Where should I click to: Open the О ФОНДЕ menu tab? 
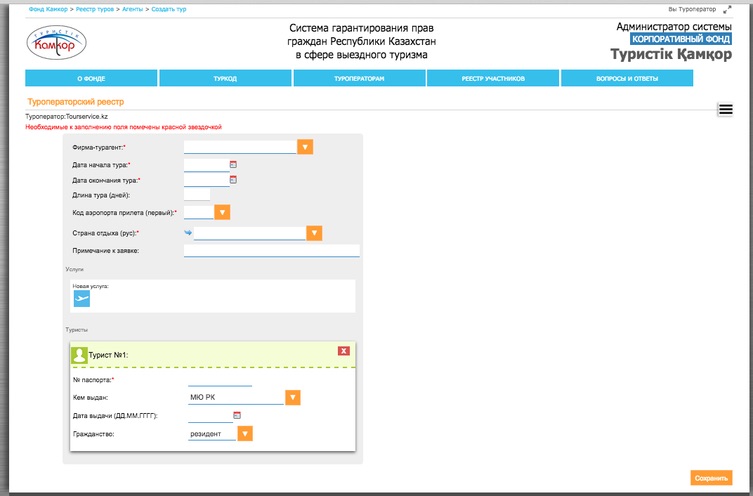coord(91,78)
